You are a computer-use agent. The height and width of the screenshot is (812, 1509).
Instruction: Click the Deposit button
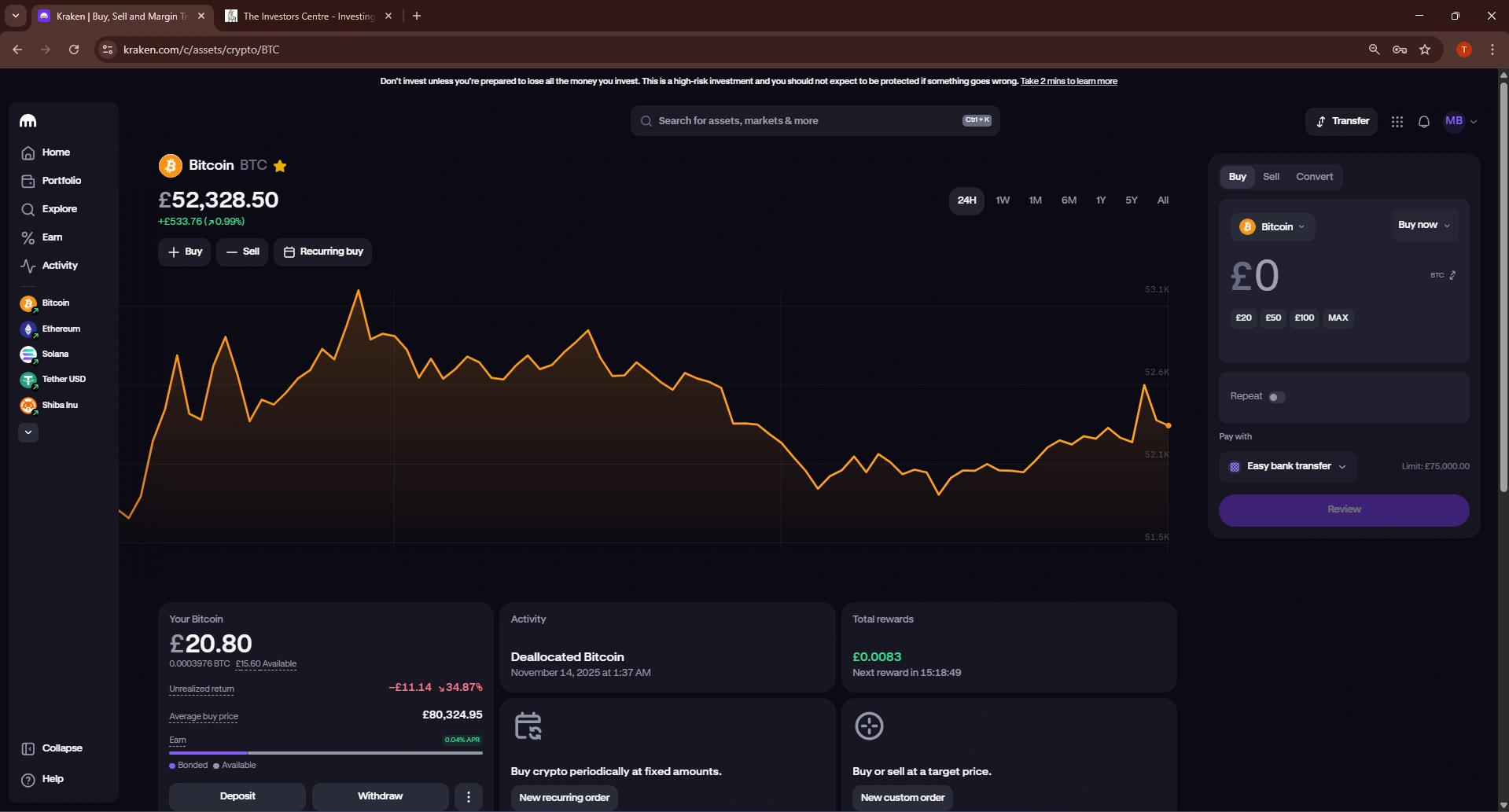coord(237,796)
